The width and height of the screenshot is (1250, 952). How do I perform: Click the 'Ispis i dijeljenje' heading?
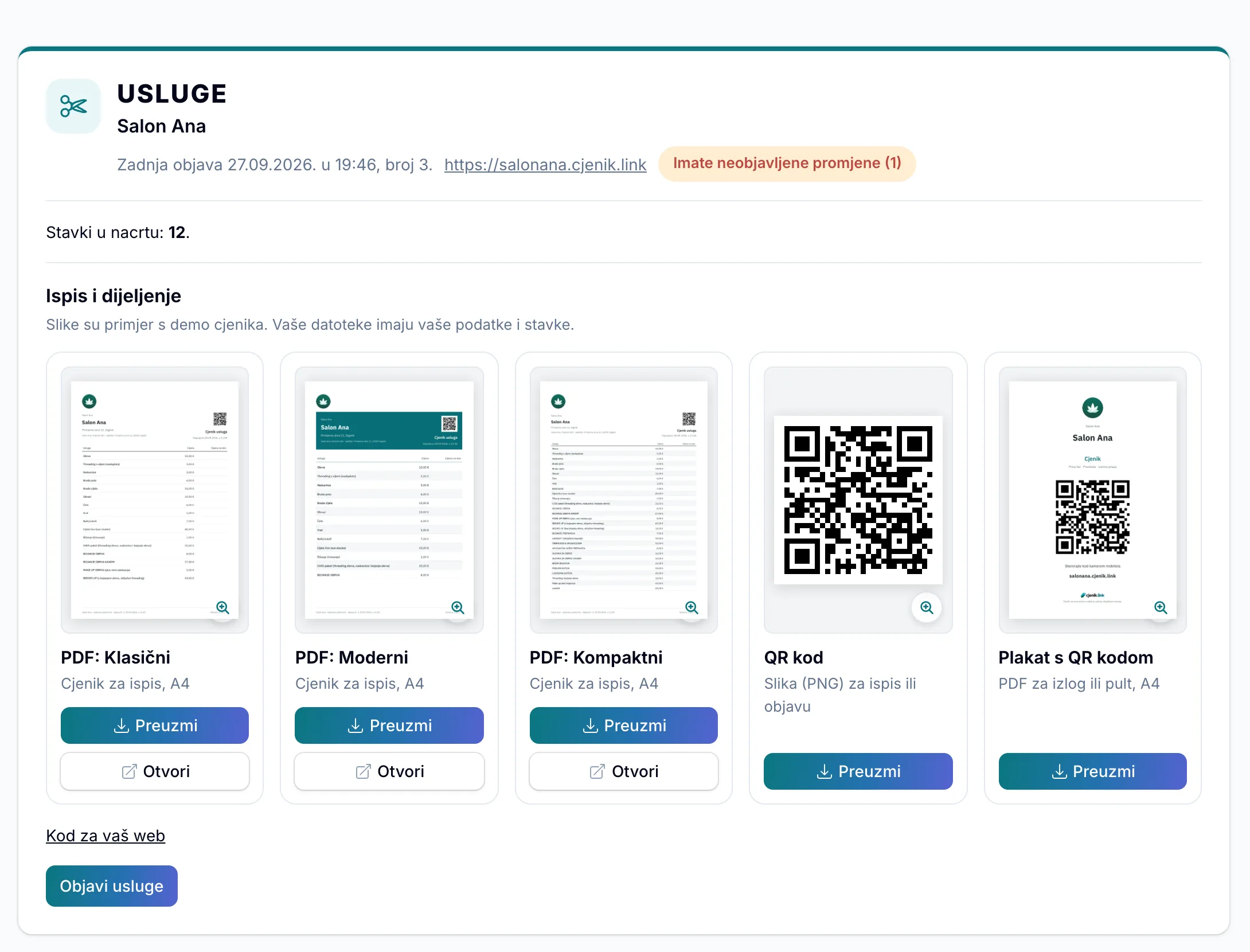(x=114, y=296)
